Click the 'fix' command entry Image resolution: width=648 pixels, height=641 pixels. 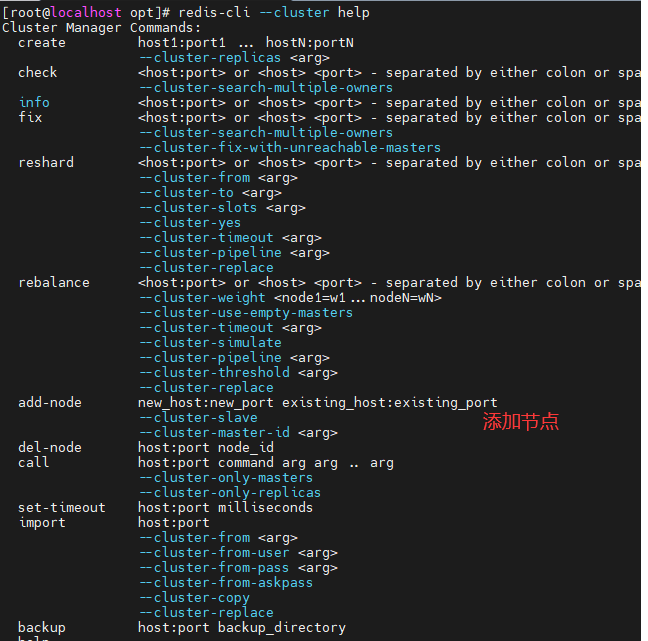point(30,118)
